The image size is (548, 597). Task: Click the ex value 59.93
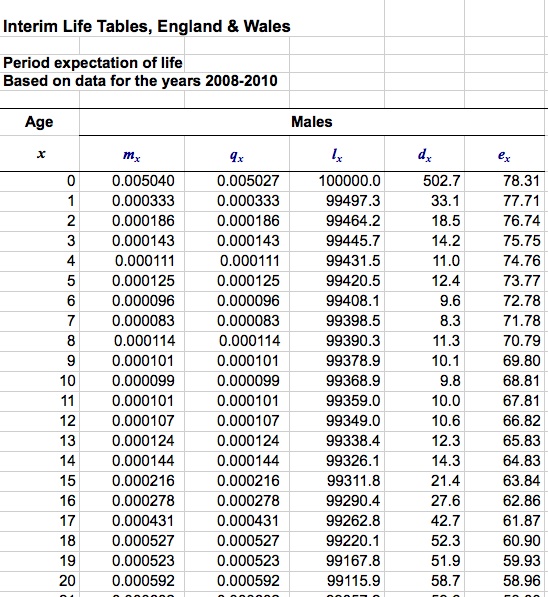pos(521,561)
